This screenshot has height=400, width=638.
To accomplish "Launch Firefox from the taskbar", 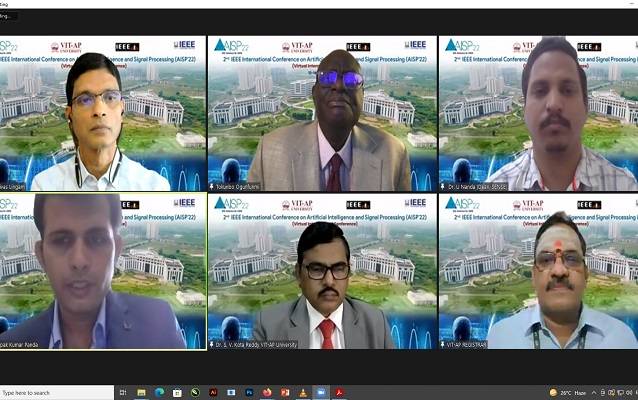I will pos(266,392).
